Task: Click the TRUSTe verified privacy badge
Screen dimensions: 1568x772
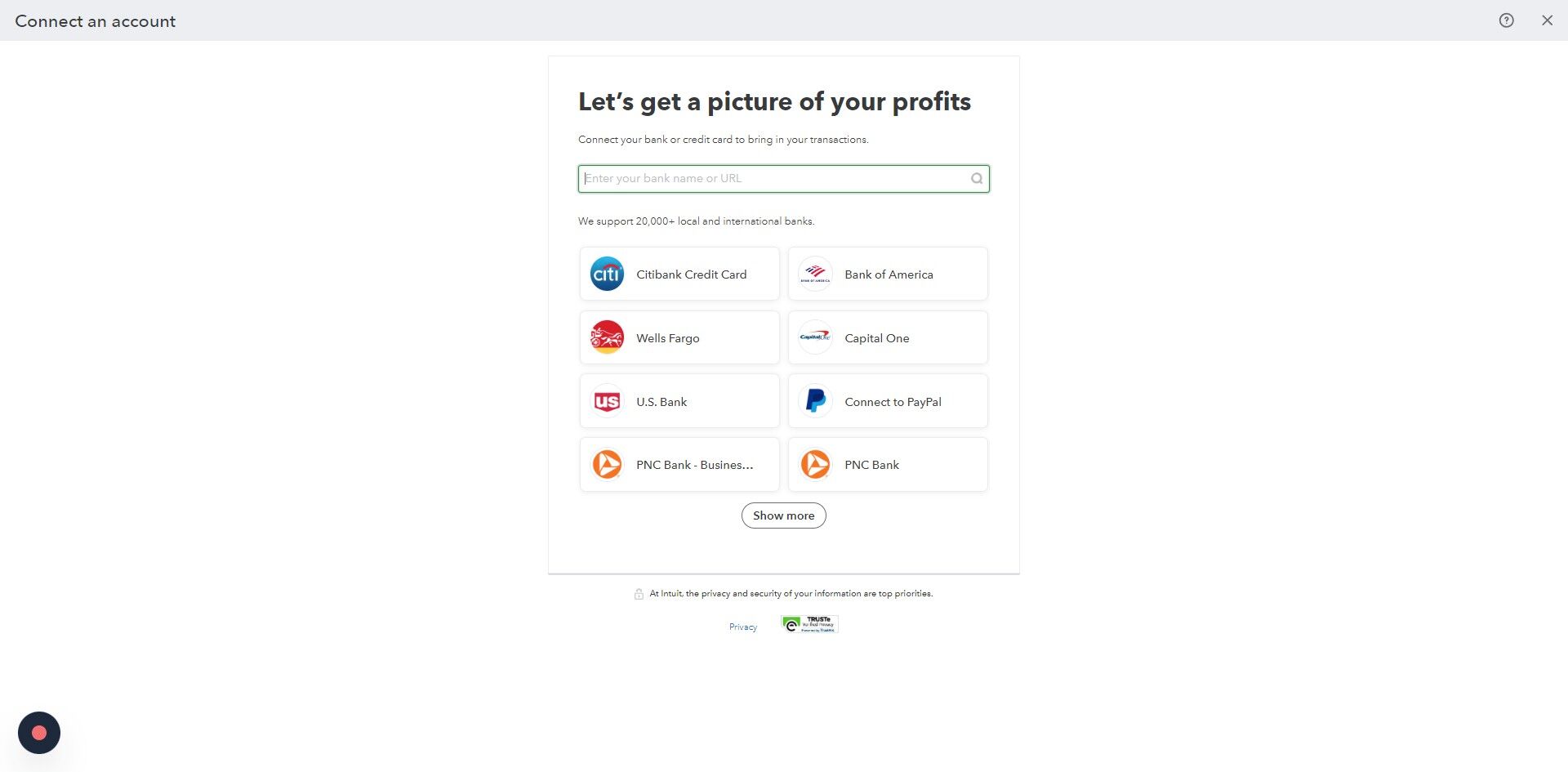Action: tap(809, 625)
